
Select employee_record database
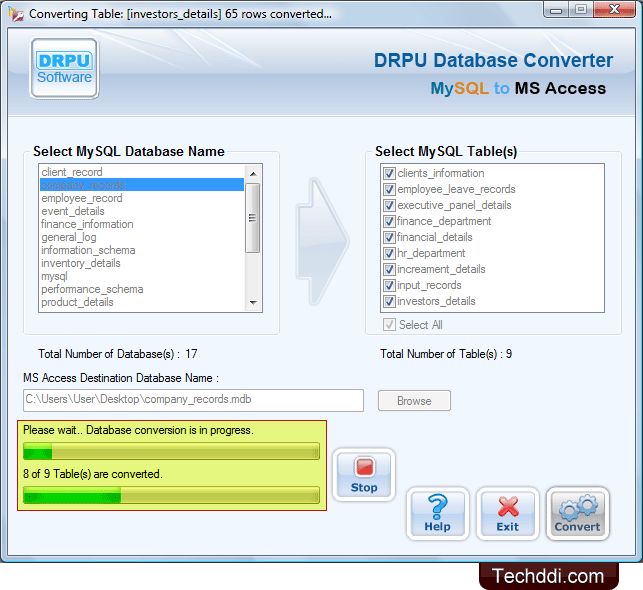point(142,198)
